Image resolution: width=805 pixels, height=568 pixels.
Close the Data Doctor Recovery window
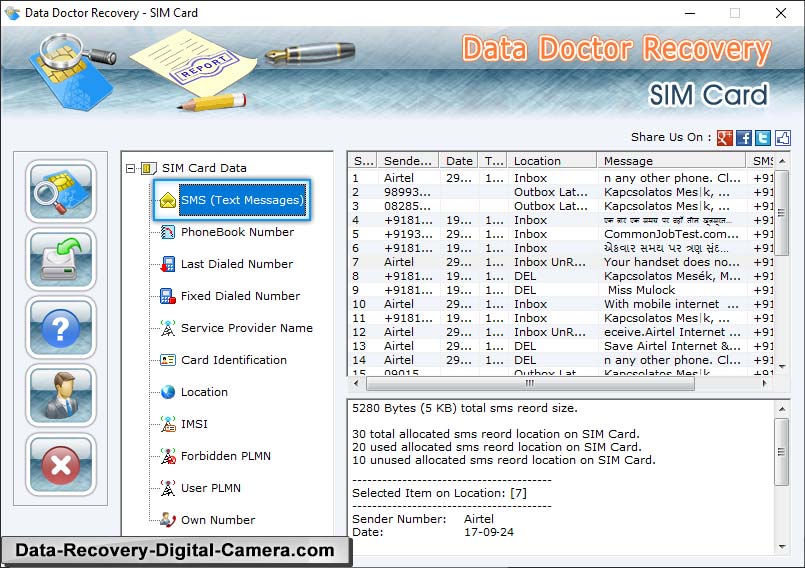click(x=780, y=13)
